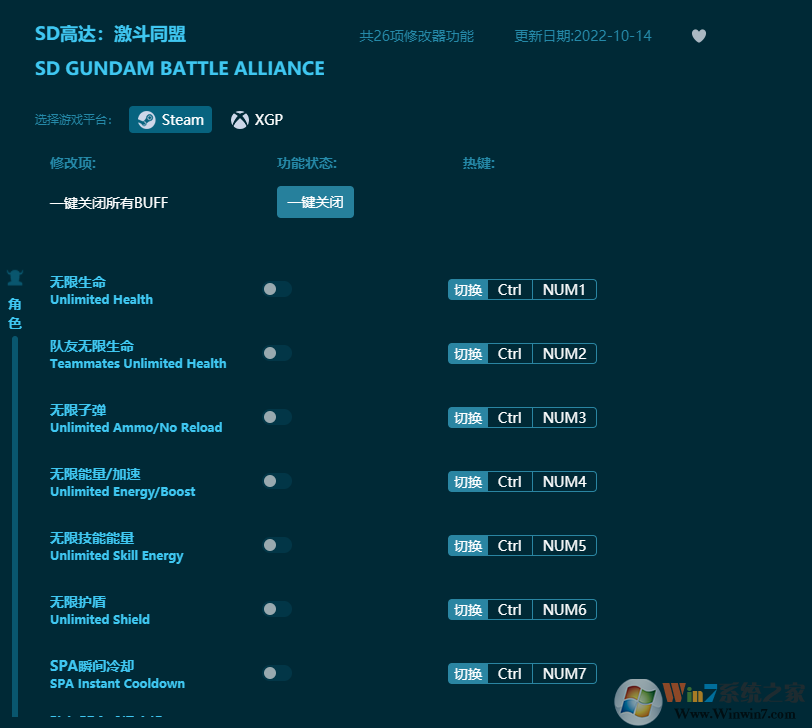Click the heart favorite icon
Viewport: 812px width, 728px height.
(699, 36)
